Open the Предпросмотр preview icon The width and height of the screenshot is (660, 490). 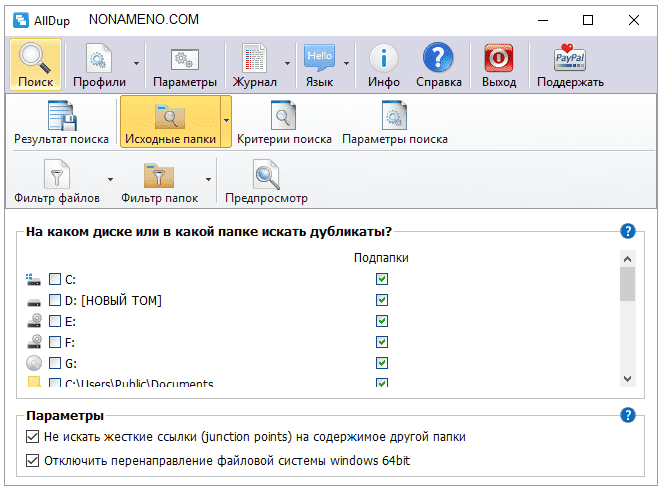point(266,177)
